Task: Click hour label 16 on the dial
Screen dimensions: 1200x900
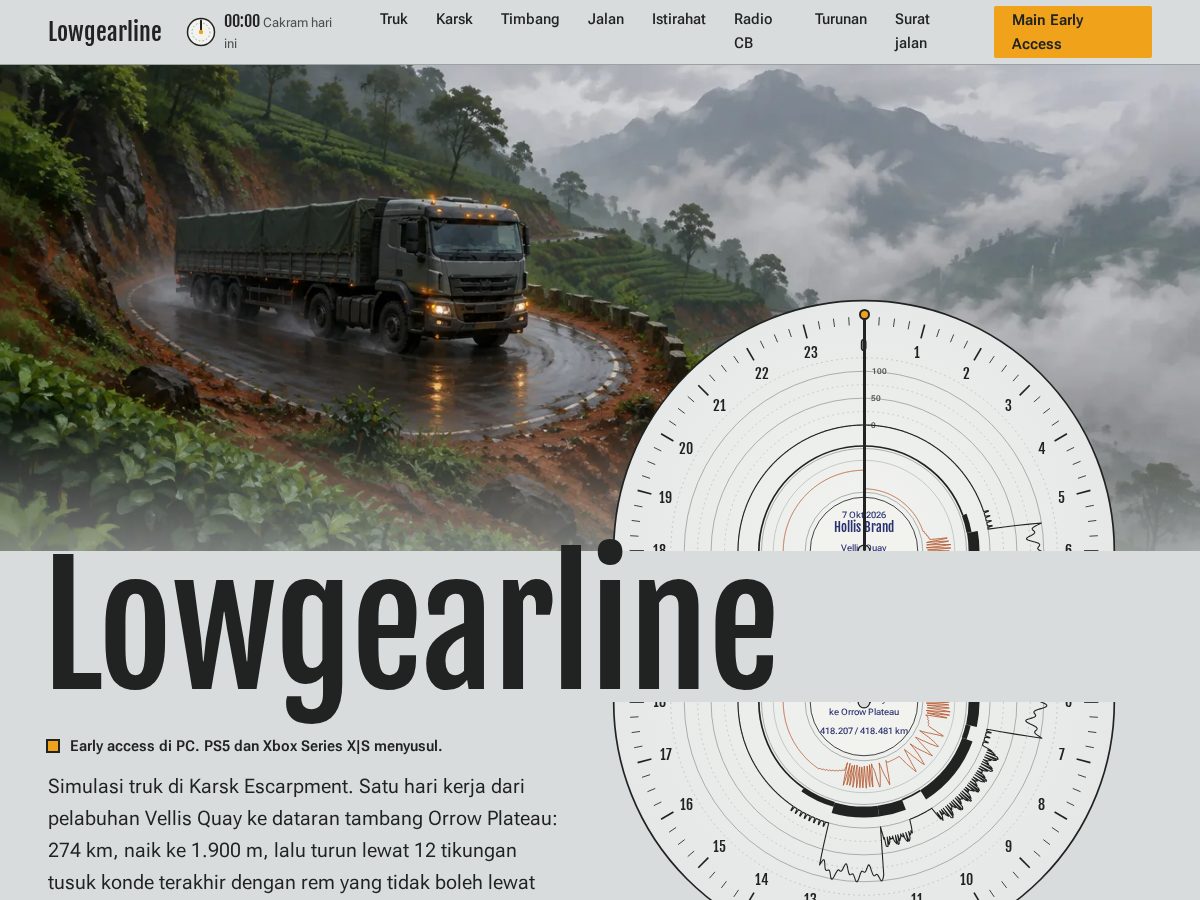Action: coord(686,804)
